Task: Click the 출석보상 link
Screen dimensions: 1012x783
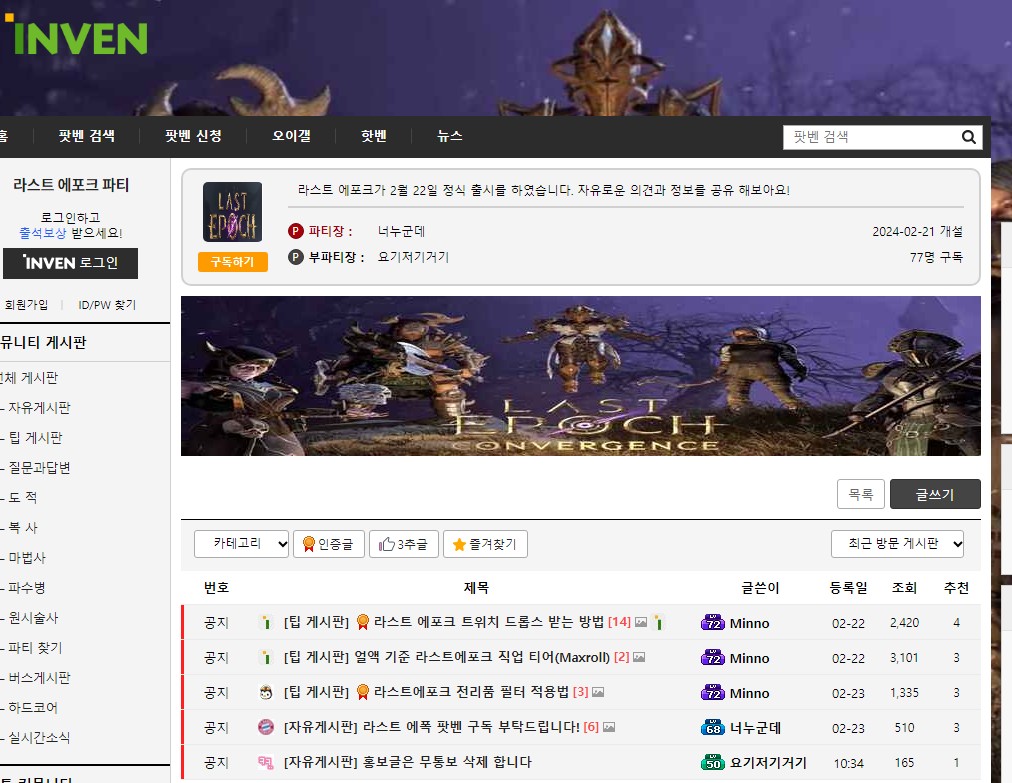Action: pos(43,233)
